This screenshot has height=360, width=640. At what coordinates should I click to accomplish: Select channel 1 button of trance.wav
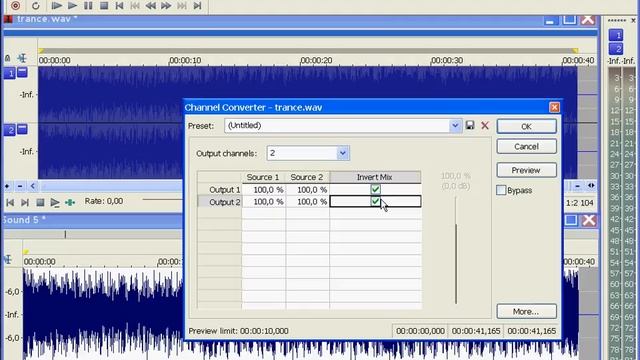[10, 73]
